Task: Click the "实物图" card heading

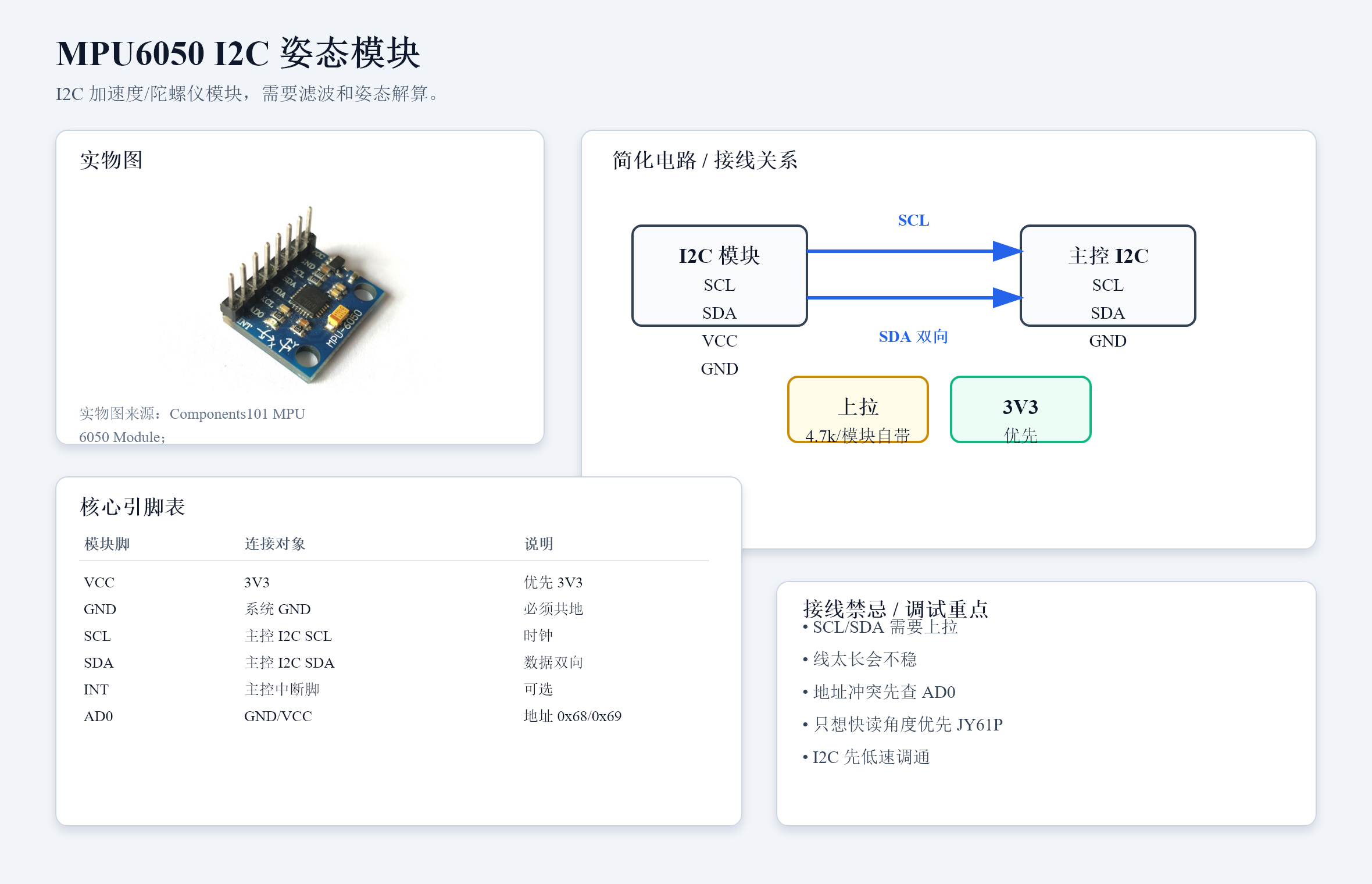Action: (x=111, y=160)
